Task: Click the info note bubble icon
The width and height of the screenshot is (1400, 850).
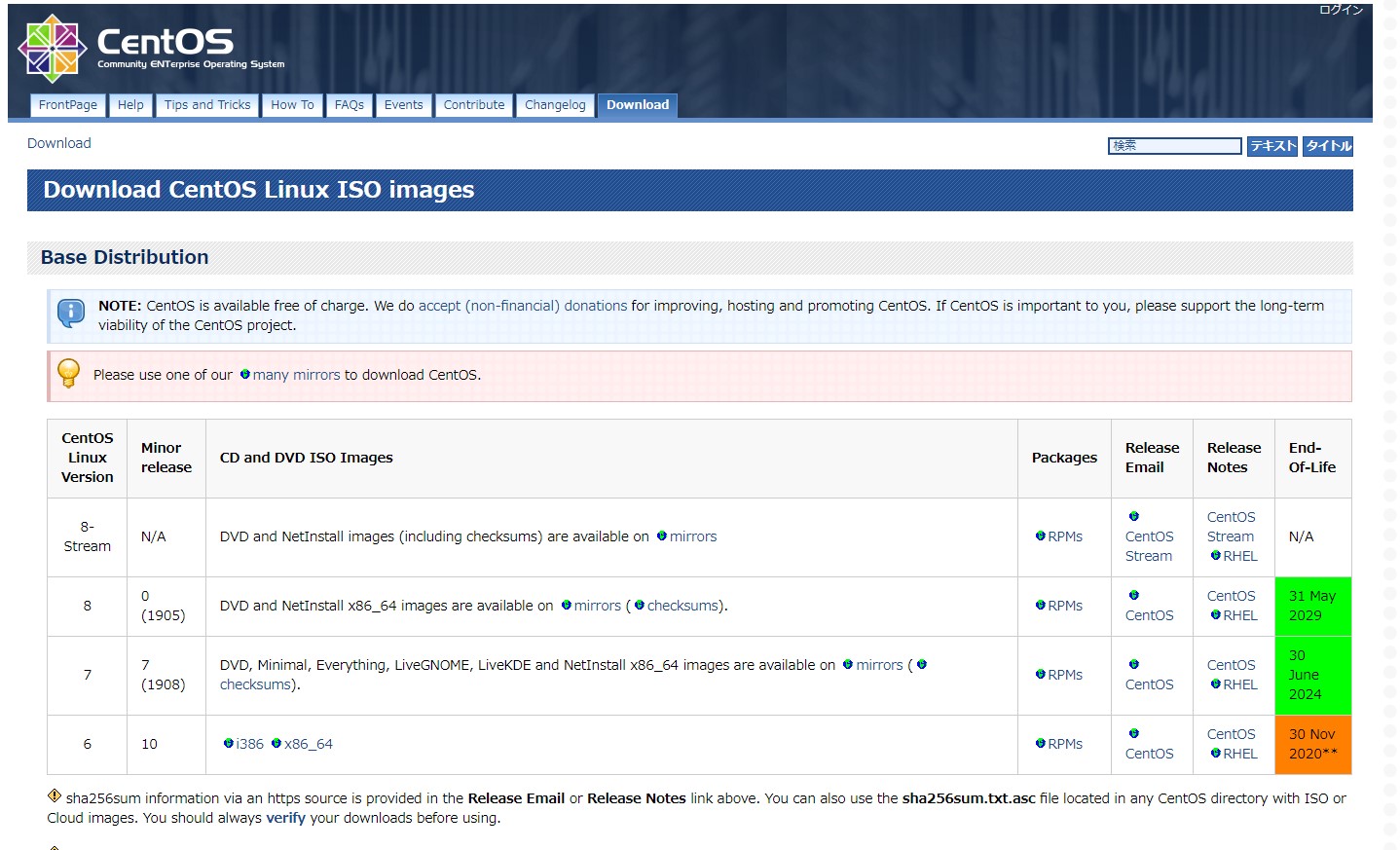Action: [71, 313]
